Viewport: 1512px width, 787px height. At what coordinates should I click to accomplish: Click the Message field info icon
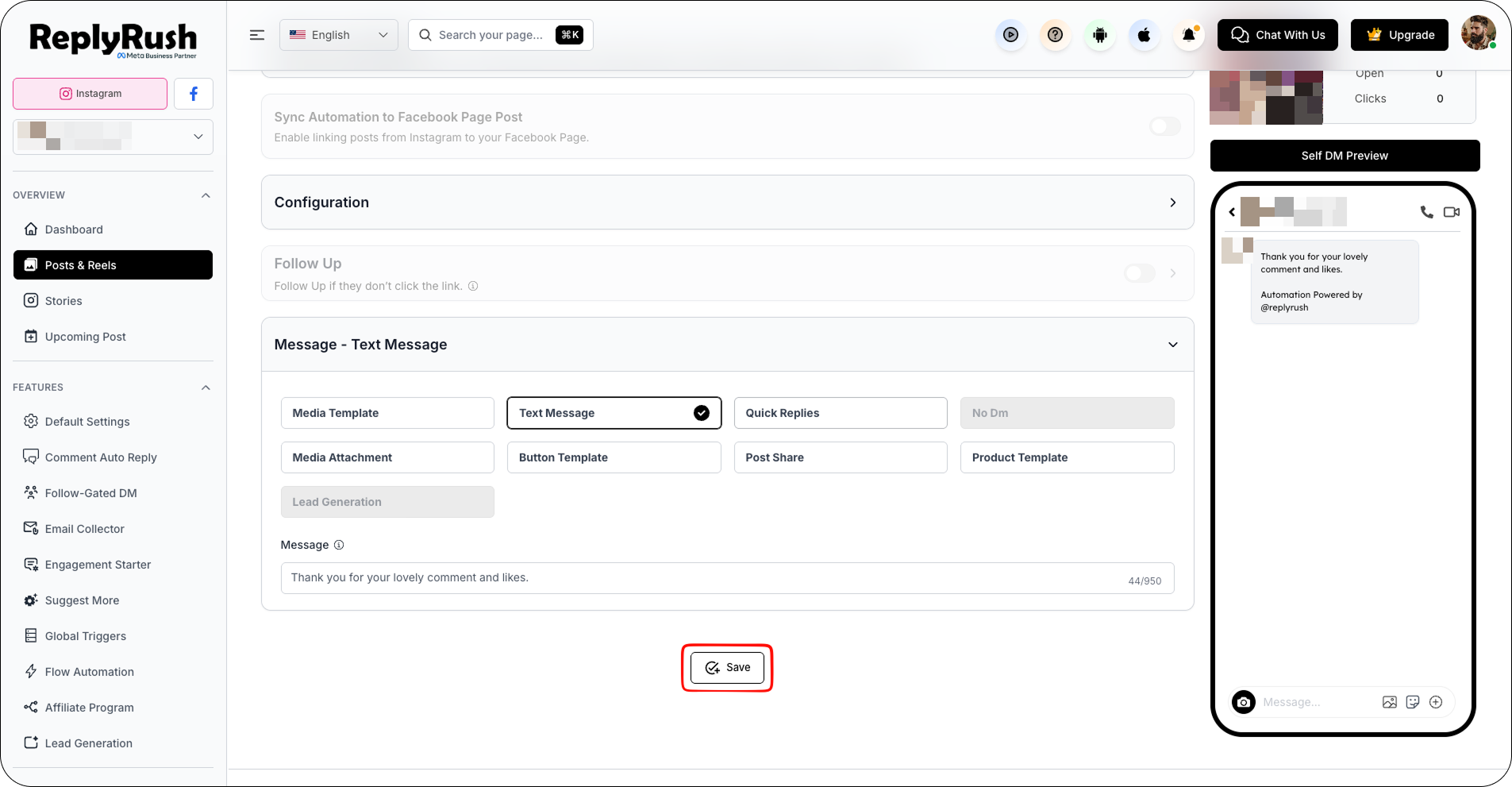[x=339, y=545]
